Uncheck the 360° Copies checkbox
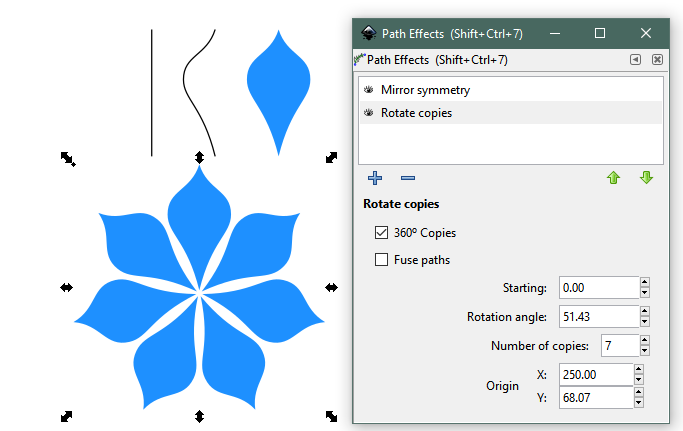Image resolution: width=683 pixels, height=431 pixels. click(x=381, y=233)
